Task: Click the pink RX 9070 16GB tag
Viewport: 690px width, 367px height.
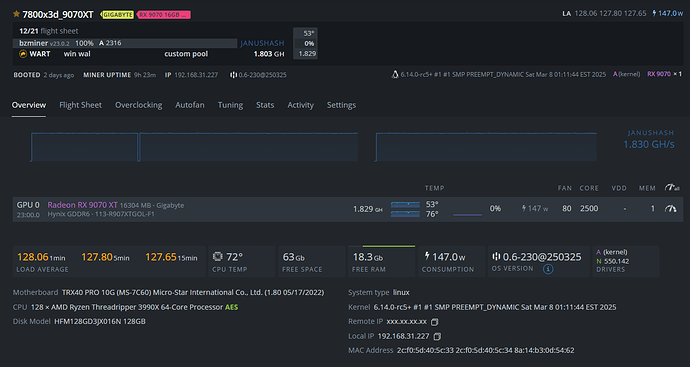Action: [164, 15]
